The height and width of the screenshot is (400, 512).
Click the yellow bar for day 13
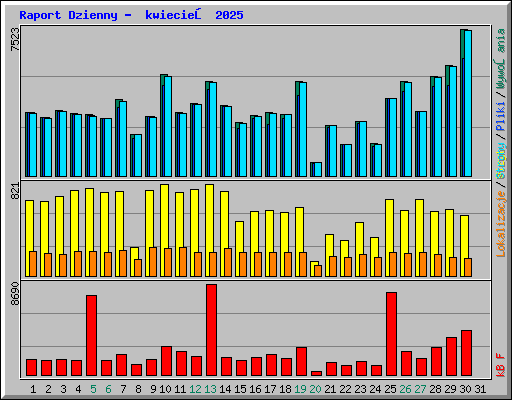209,230
